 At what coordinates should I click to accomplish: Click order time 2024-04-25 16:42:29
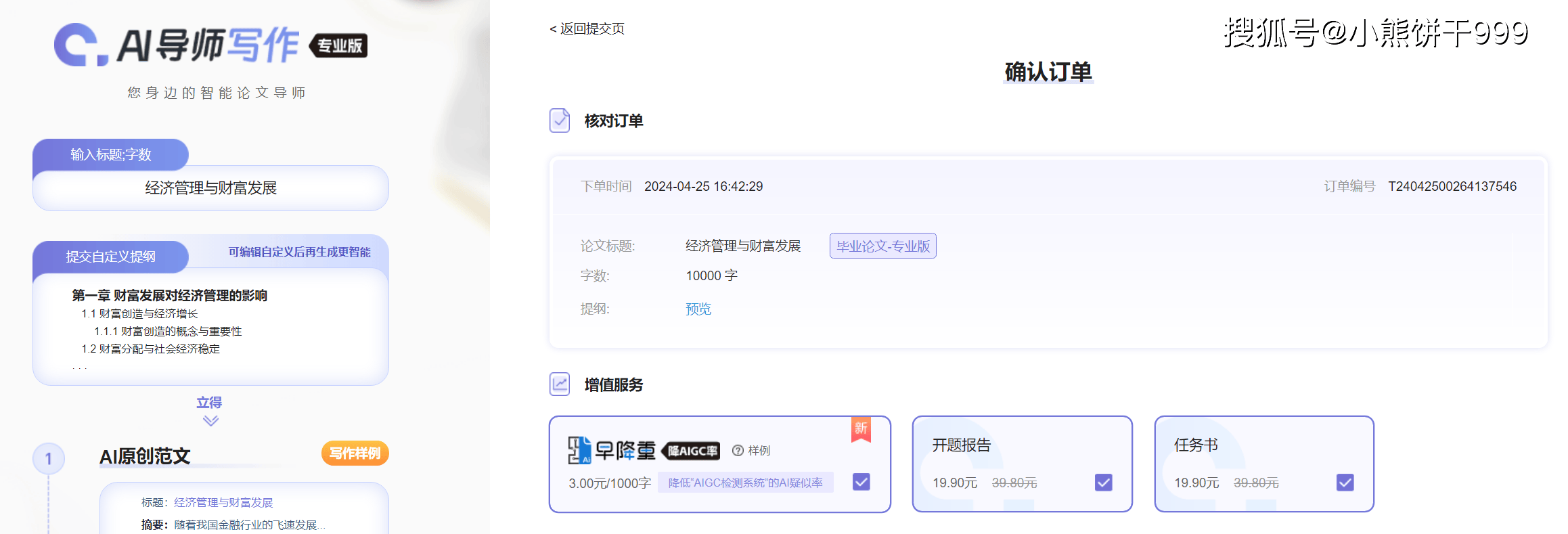(x=703, y=186)
